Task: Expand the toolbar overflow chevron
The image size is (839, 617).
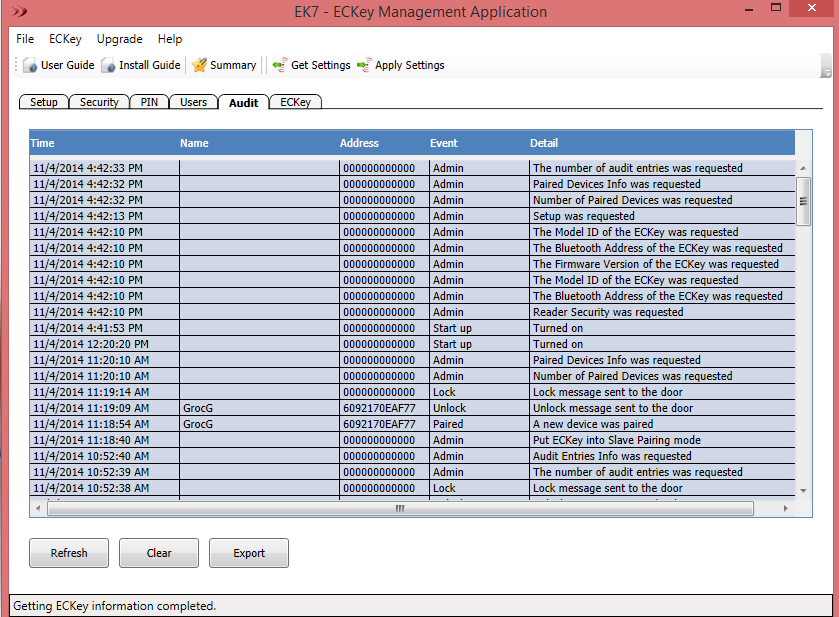Action: [x=826, y=66]
